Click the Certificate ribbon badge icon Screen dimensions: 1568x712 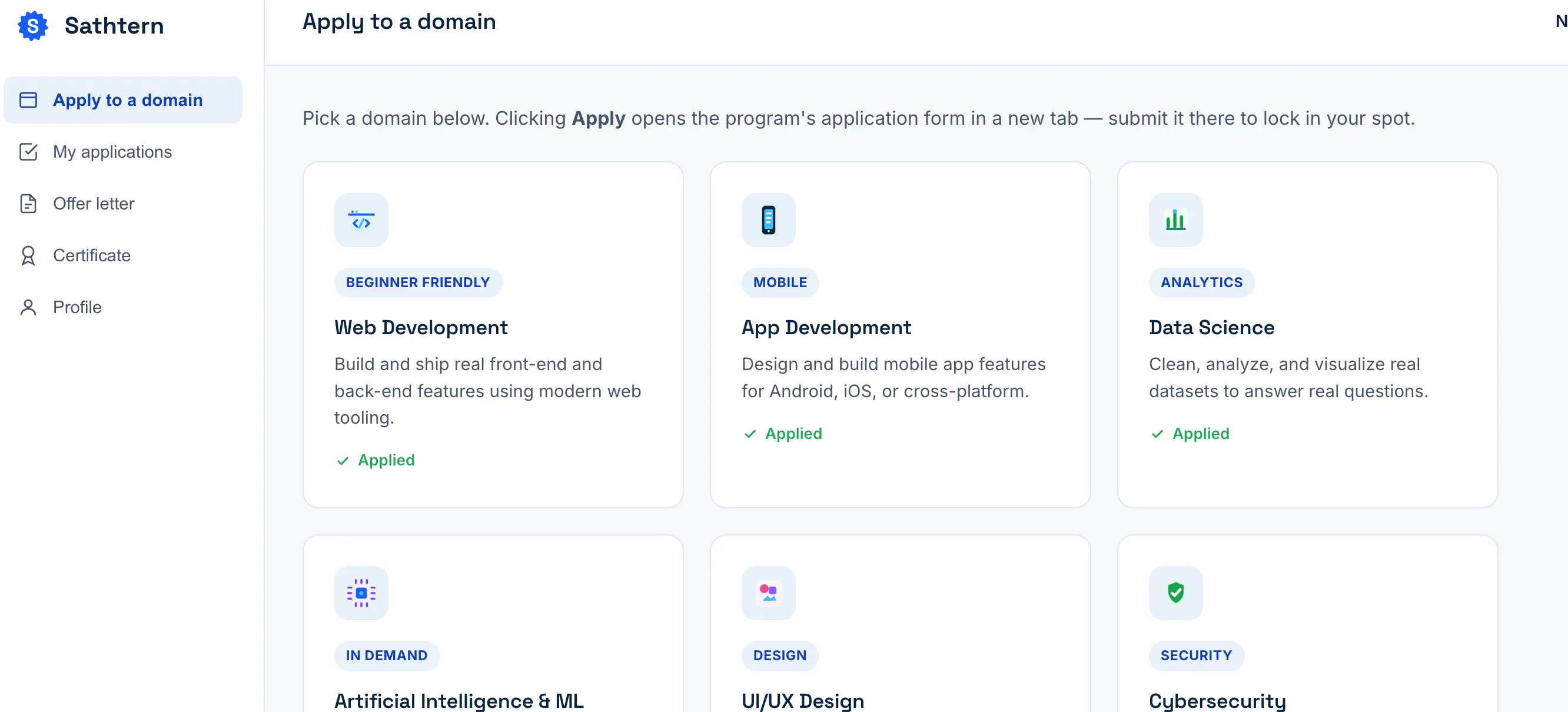pos(28,255)
